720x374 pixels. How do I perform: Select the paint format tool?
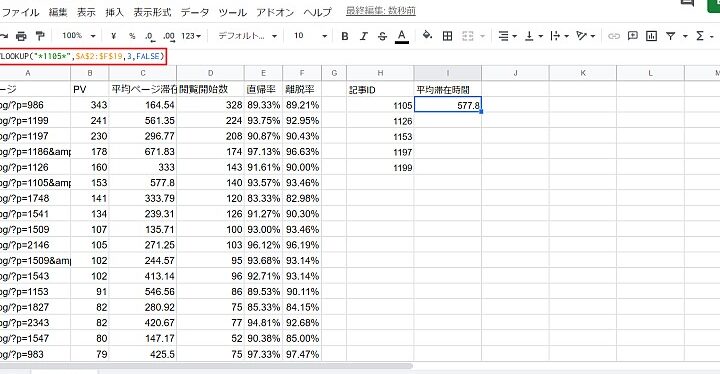[40, 36]
